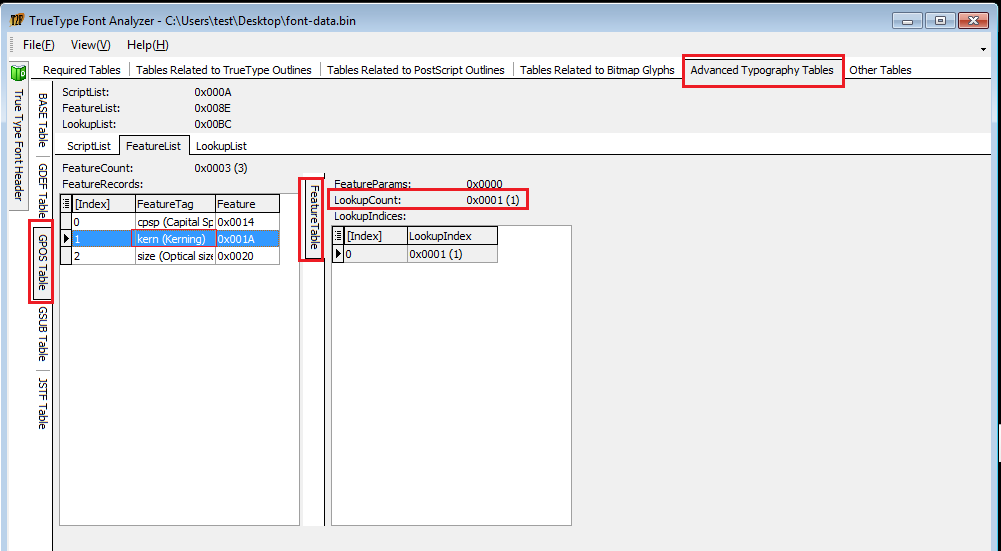This screenshot has height=551, width=1001.
Task: Click the 0x001A feature offset cell
Action: (x=247, y=239)
